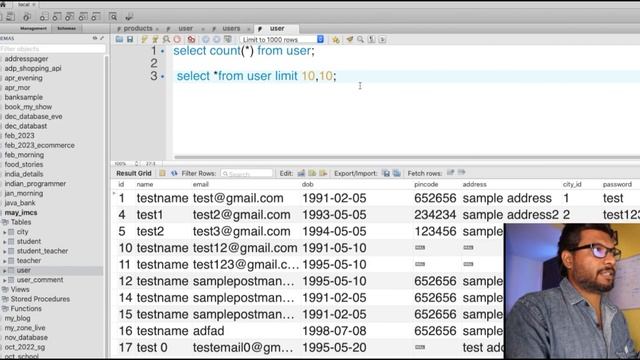
Task: Create a new schema icon in the main toolbar
Action: (x=44, y=17)
